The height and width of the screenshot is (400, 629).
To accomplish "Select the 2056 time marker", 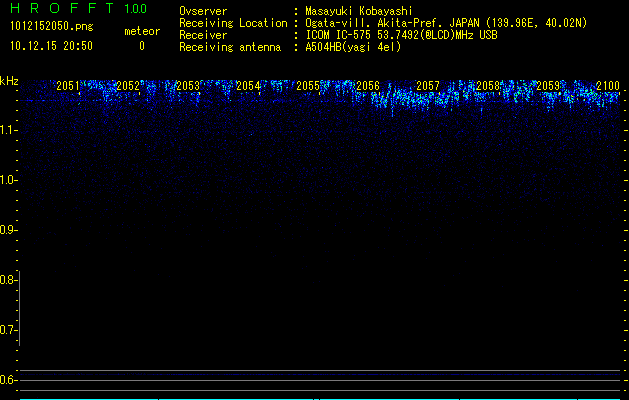I will click(368, 86).
